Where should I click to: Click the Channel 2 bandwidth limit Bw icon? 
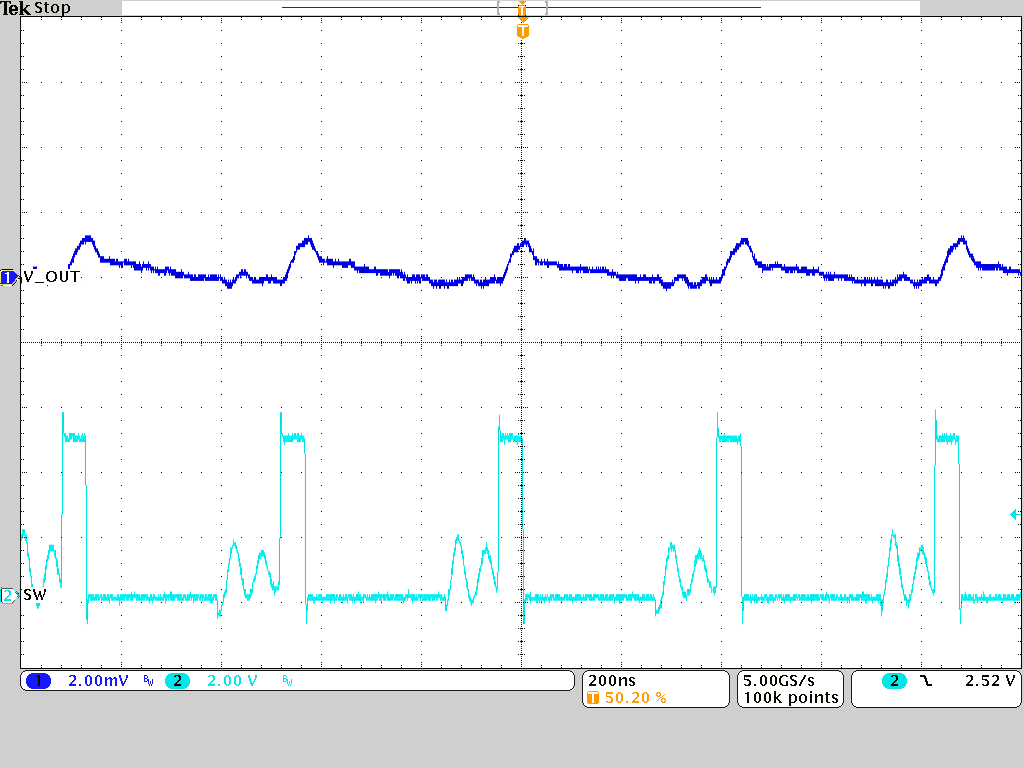tap(286, 681)
